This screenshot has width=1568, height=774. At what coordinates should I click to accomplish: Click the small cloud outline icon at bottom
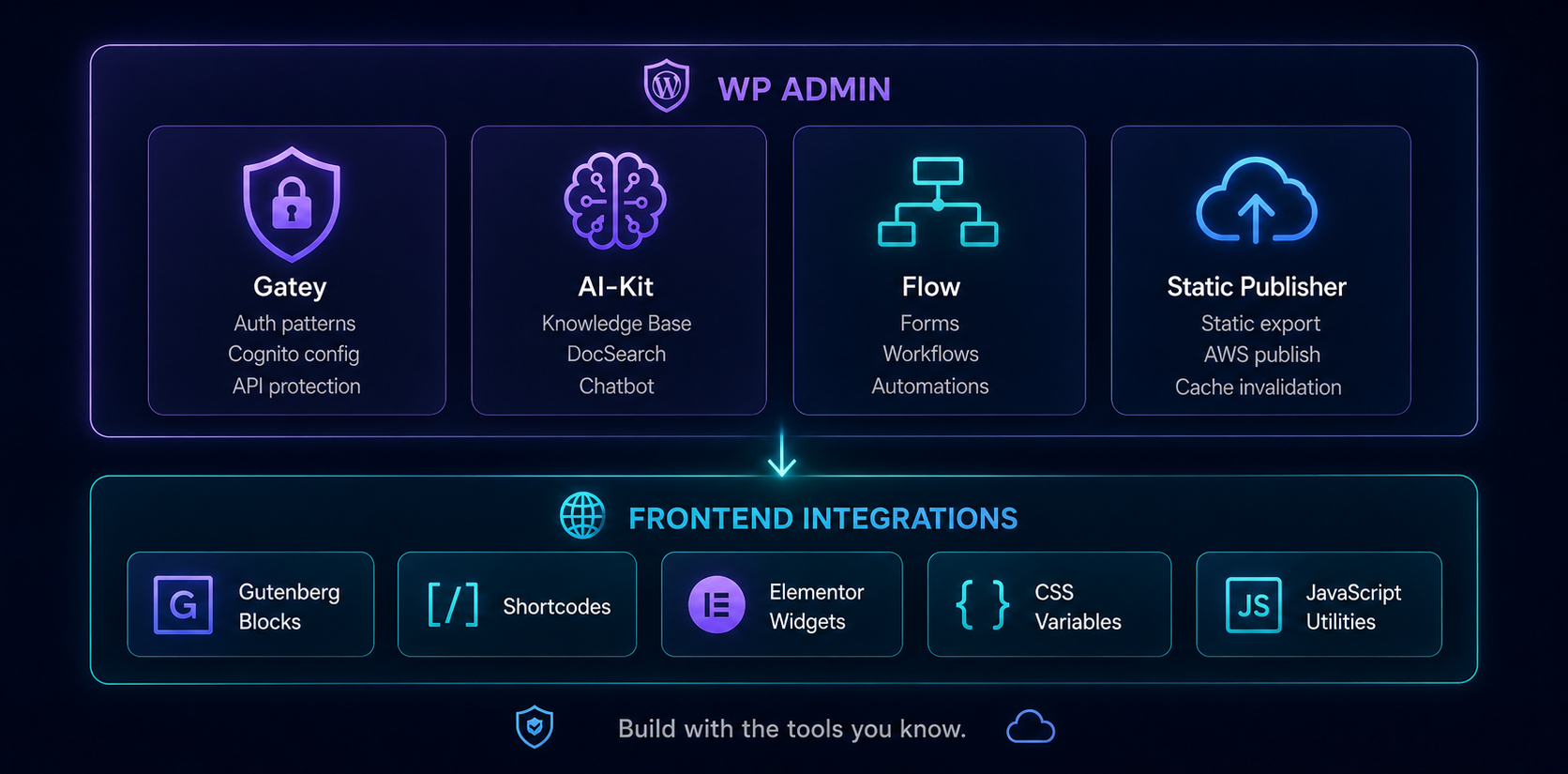1031,727
